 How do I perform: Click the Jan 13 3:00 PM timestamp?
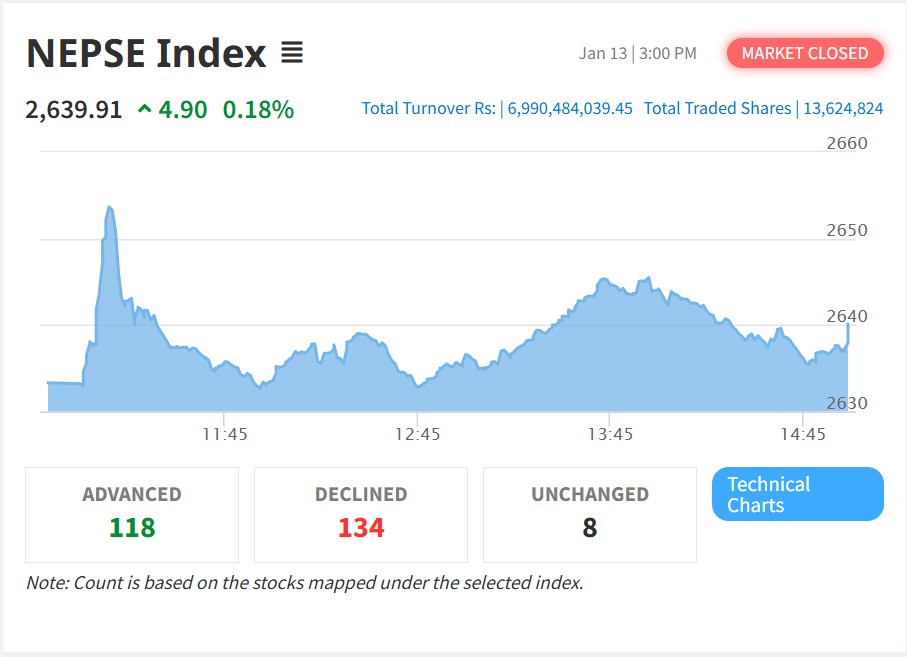637,53
